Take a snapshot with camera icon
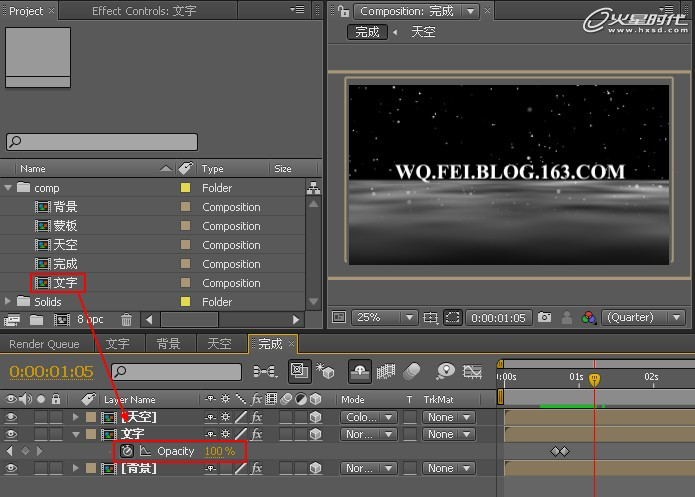The height and width of the screenshot is (497, 695). (x=545, y=317)
